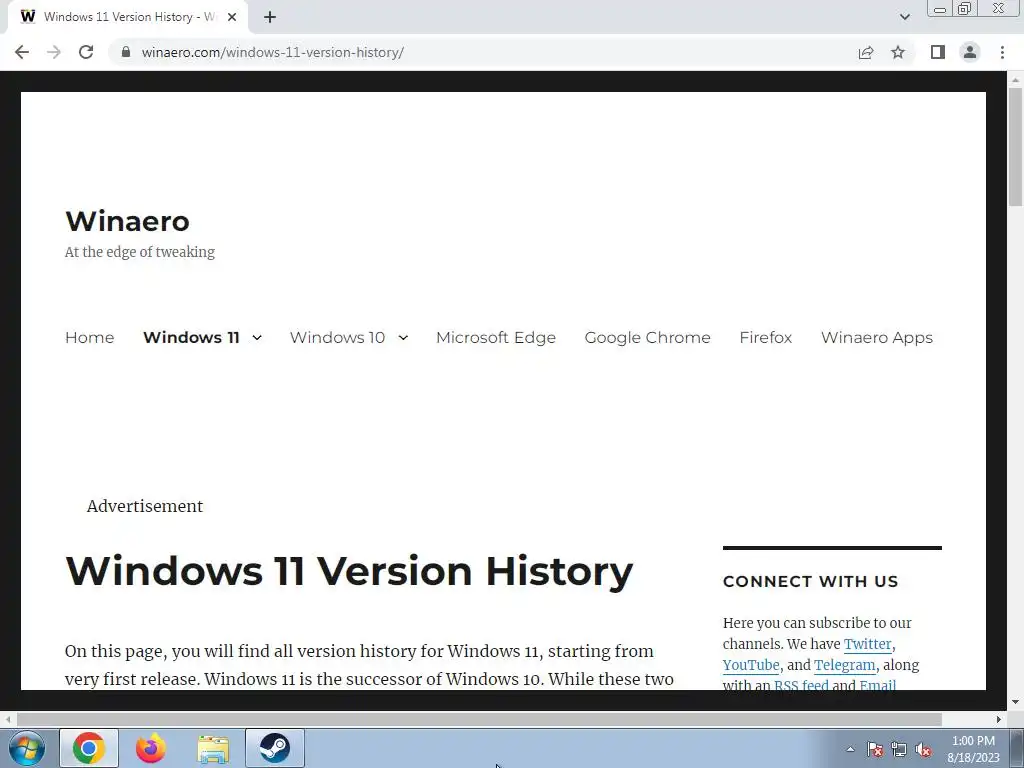Open the Winaero site title link
Image resolution: width=1024 pixels, height=768 pixels.
pyautogui.click(x=127, y=221)
